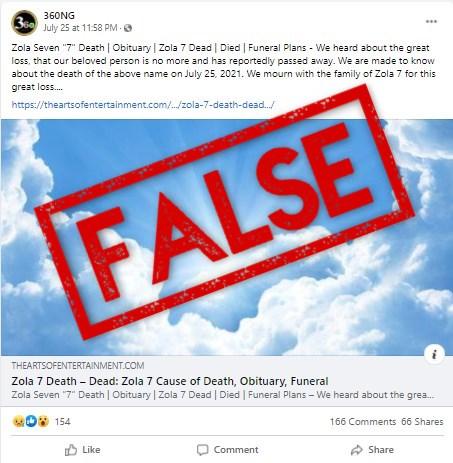Click the wow reaction emoji icon
The height and width of the screenshot is (463, 453).
click(x=43, y=422)
